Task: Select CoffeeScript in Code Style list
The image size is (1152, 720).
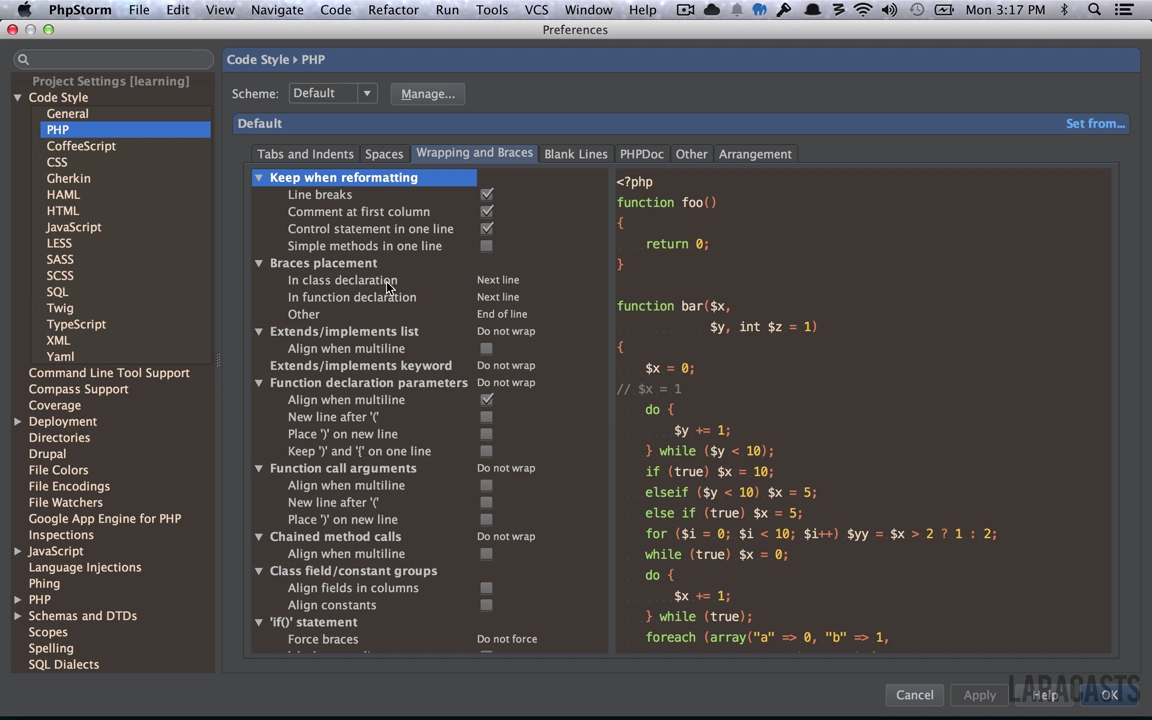Action: coord(81,146)
